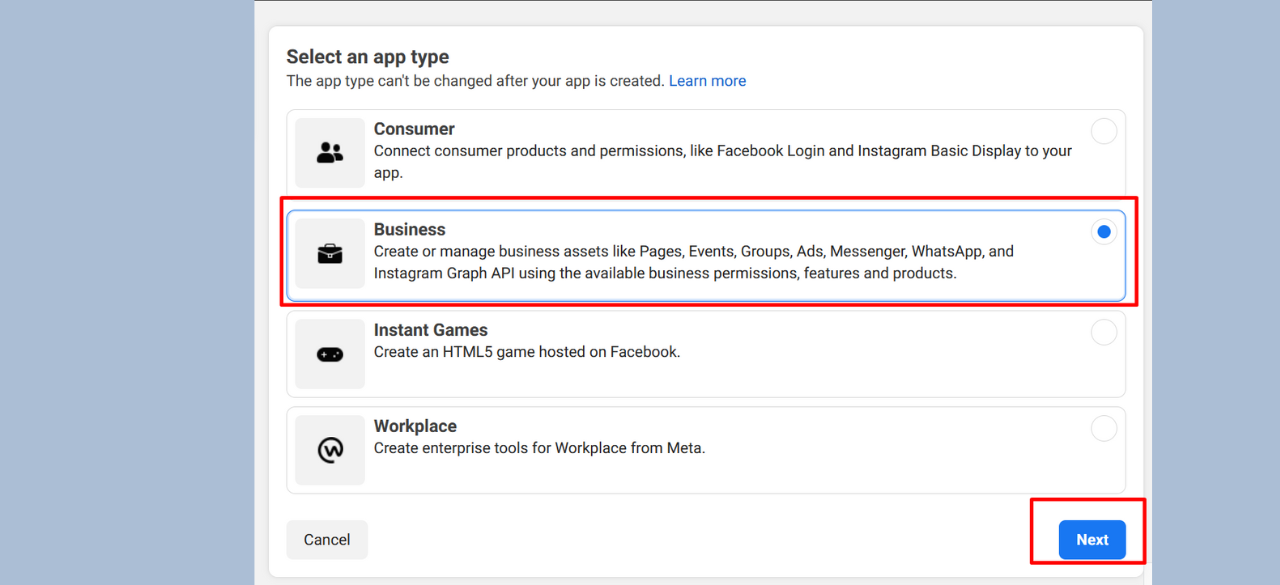Click 'Connect consumer products and permissions' description
This screenshot has height=585, width=1280.
pyautogui.click(x=723, y=162)
